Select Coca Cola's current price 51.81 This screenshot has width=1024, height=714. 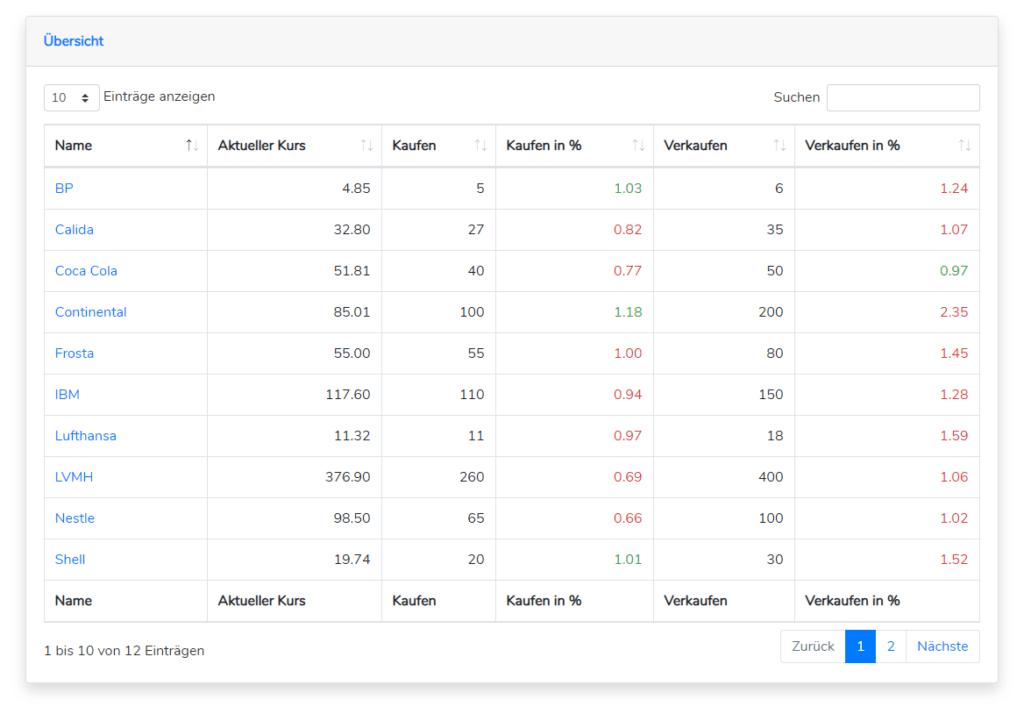pos(352,270)
